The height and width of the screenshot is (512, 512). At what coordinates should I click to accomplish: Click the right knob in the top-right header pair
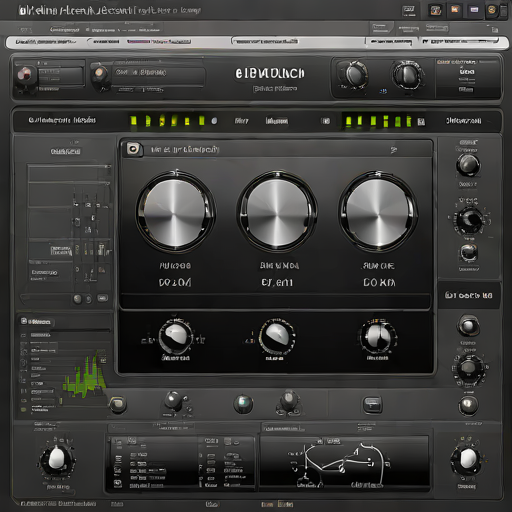pos(407,75)
